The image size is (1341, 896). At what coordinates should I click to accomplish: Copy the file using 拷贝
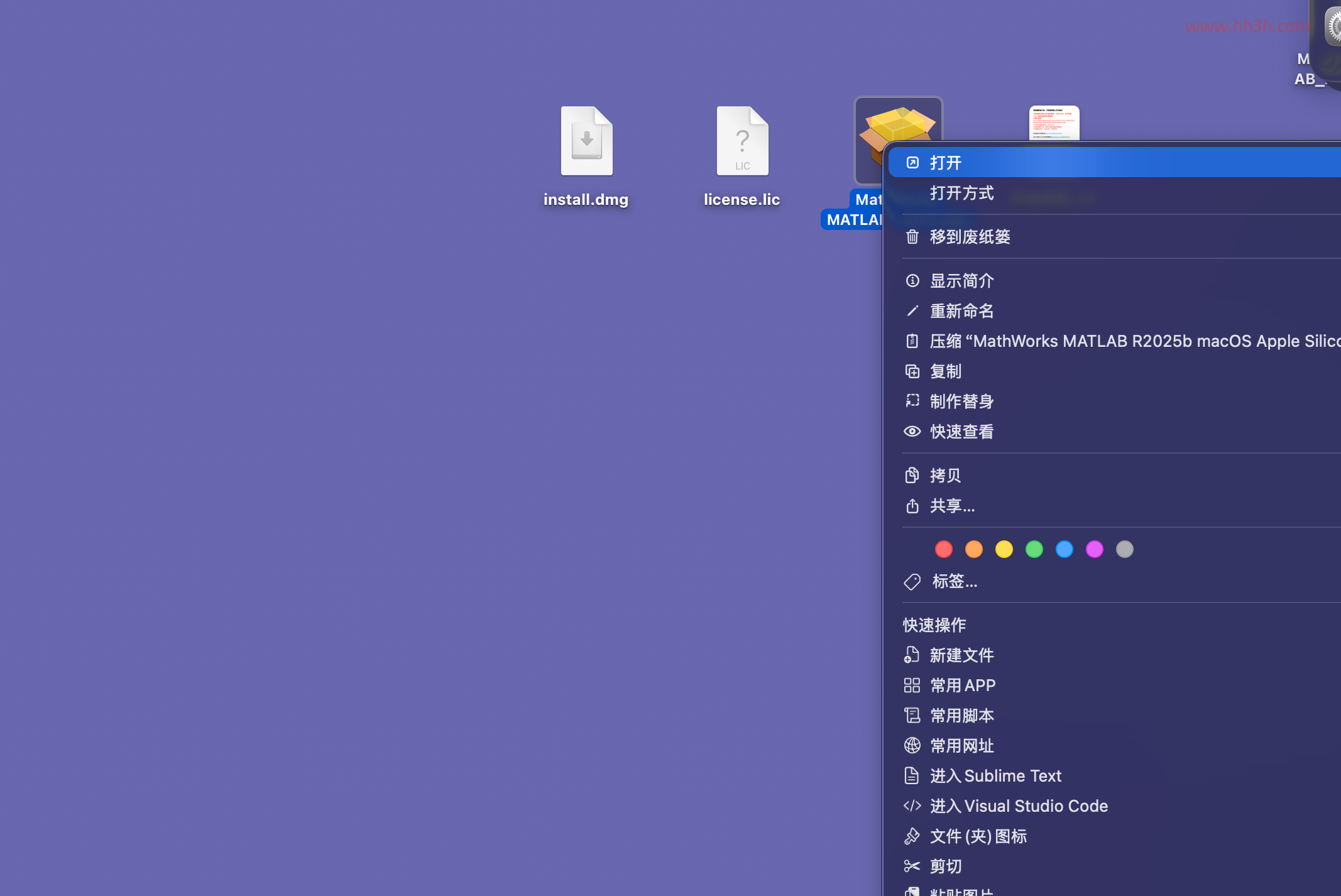point(1115,476)
